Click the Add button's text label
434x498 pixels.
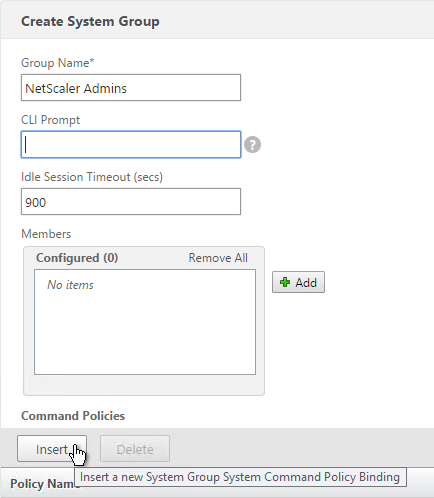tap(306, 283)
